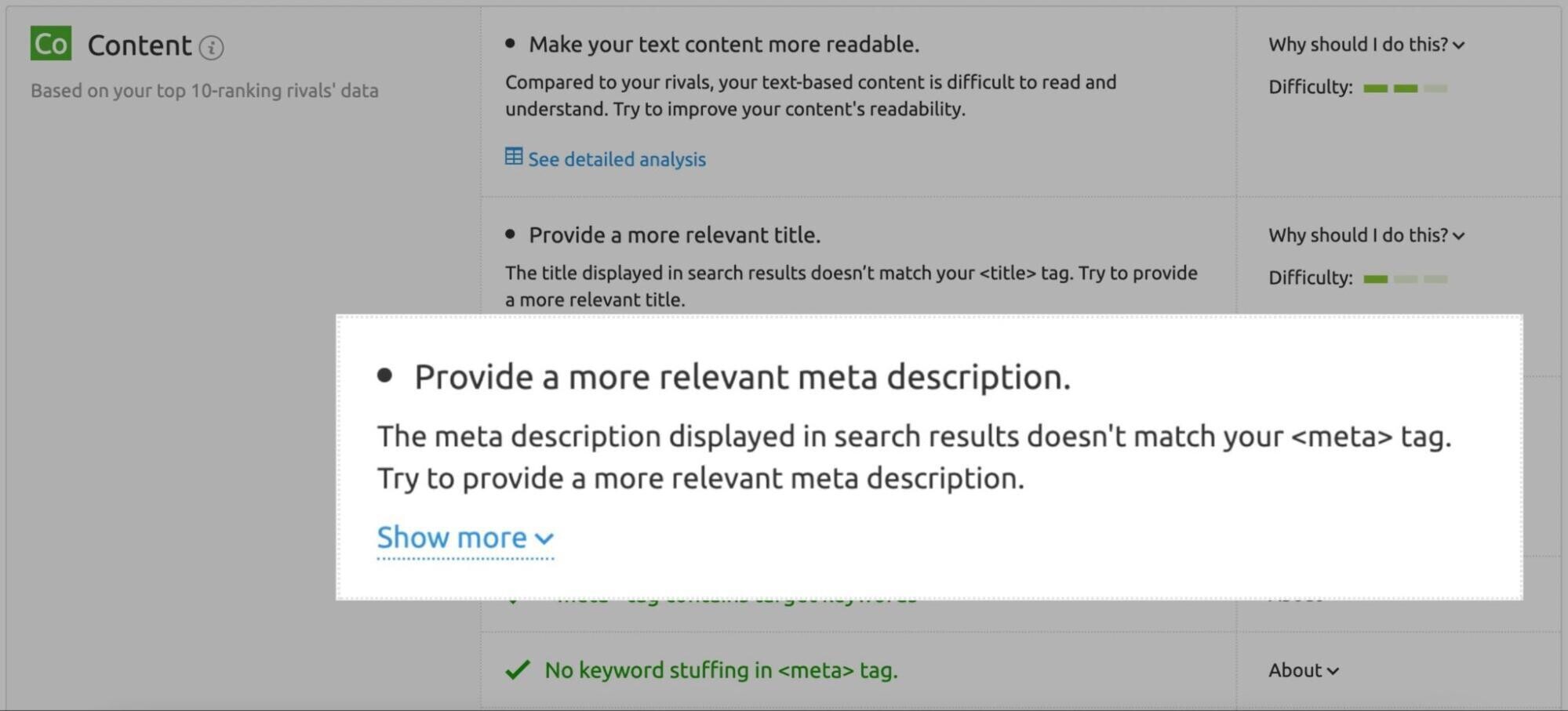Screen dimensions: 1568x711
Task: Expand Why should I do this for readability
Action: pyautogui.click(x=1366, y=45)
